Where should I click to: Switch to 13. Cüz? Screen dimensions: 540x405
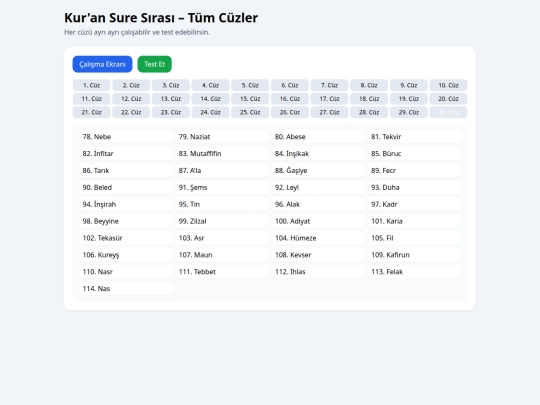[x=171, y=99]
